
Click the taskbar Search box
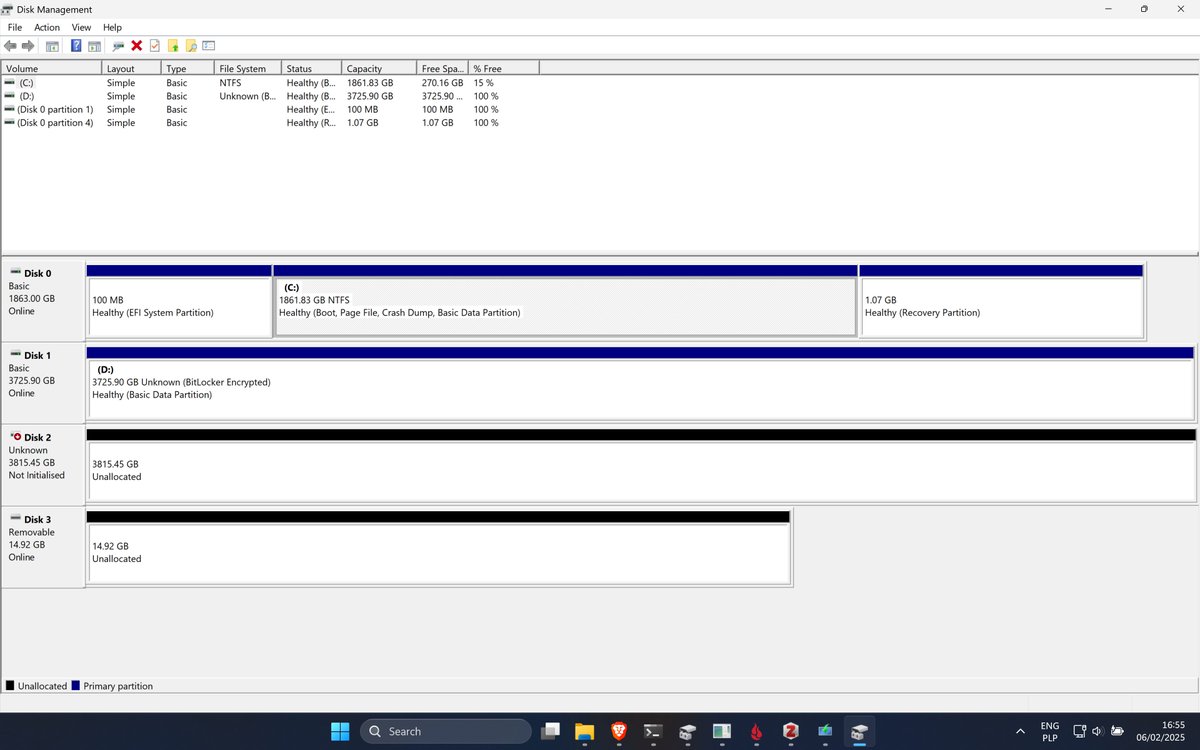click(x=446, y=731)
